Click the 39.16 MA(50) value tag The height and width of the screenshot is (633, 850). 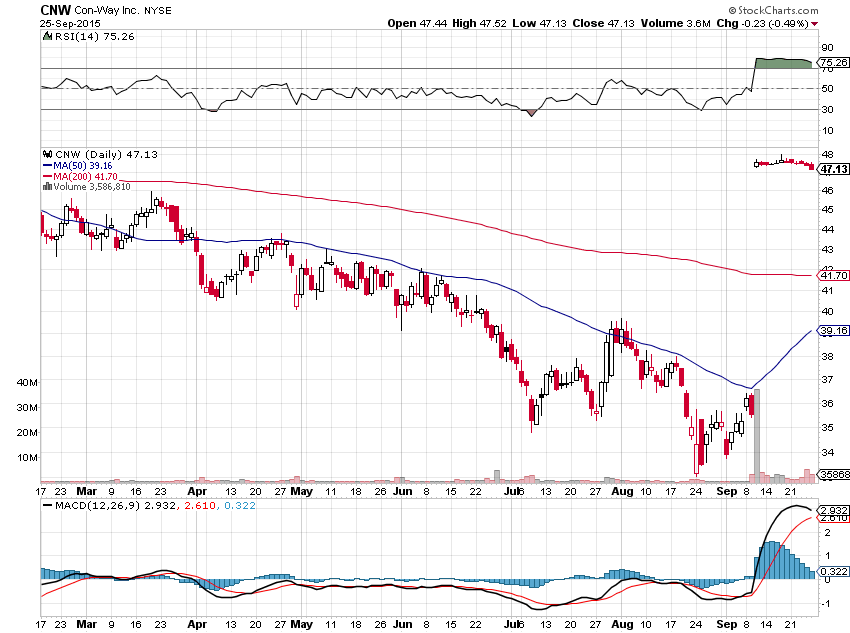coord(834,331)
